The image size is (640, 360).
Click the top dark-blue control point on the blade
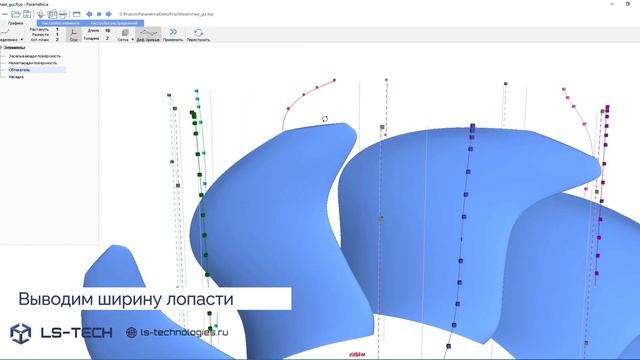coord(472,127)
